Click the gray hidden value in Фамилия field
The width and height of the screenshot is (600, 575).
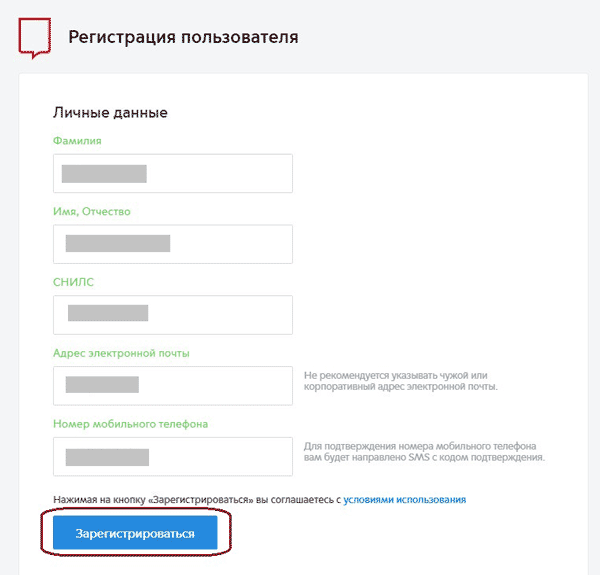pyautogui.click(x=104, y=174)
